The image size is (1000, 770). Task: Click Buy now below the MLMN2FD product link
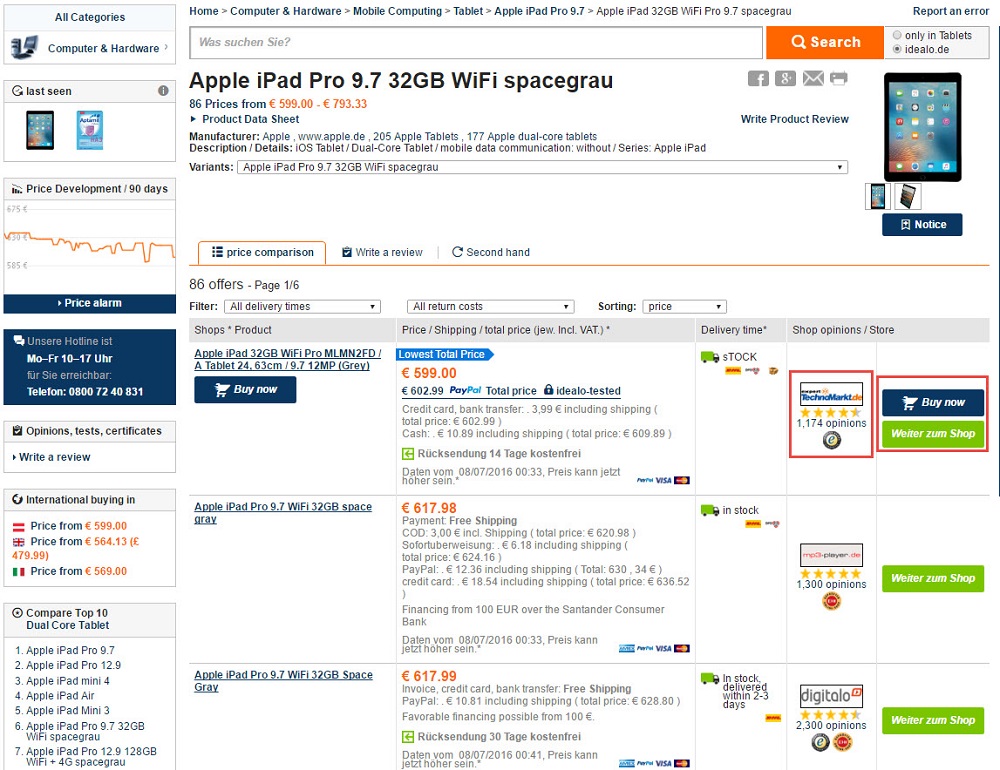coord(246,389)
